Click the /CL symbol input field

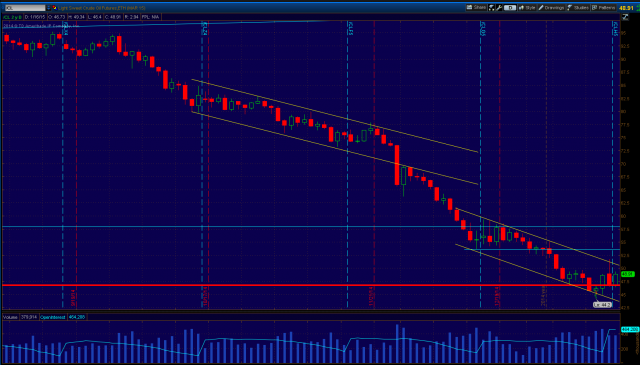click(x=24, y=8)
